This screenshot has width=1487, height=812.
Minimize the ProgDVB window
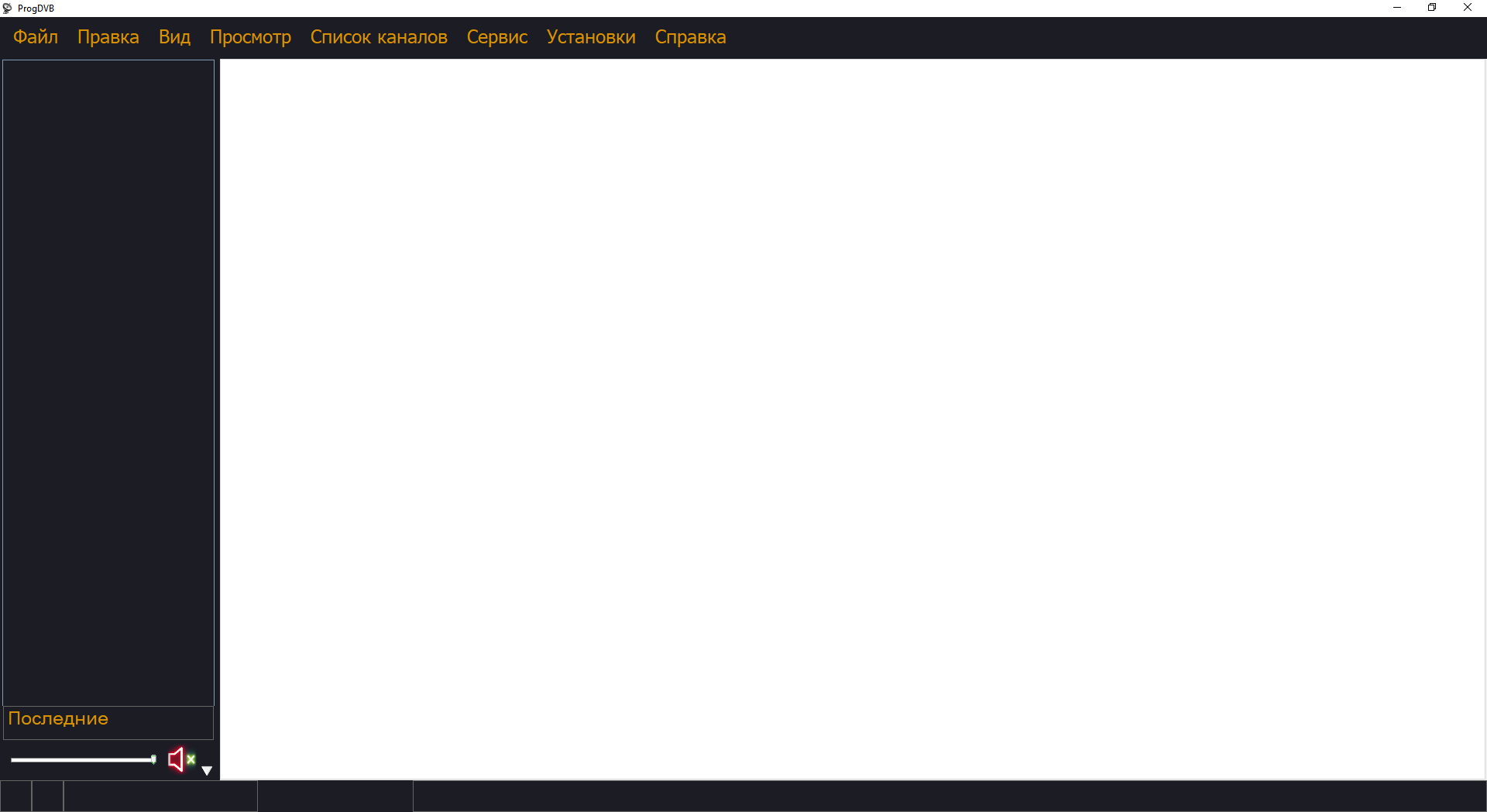1397,8
